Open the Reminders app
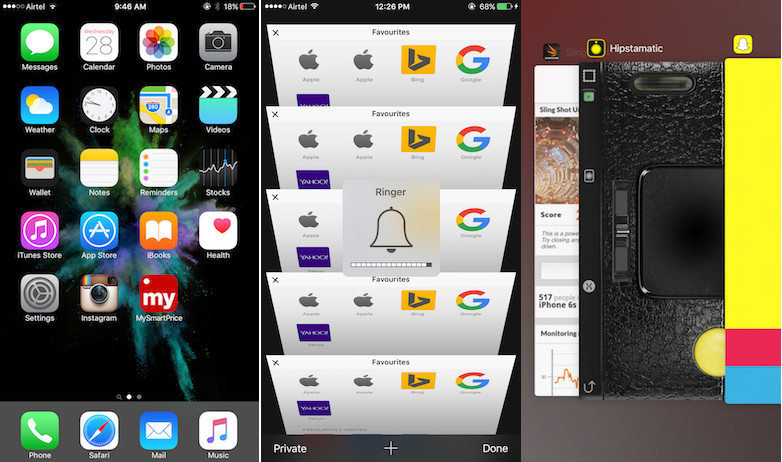Viewport: 782px width, 462px height. (x=159, y=168)
